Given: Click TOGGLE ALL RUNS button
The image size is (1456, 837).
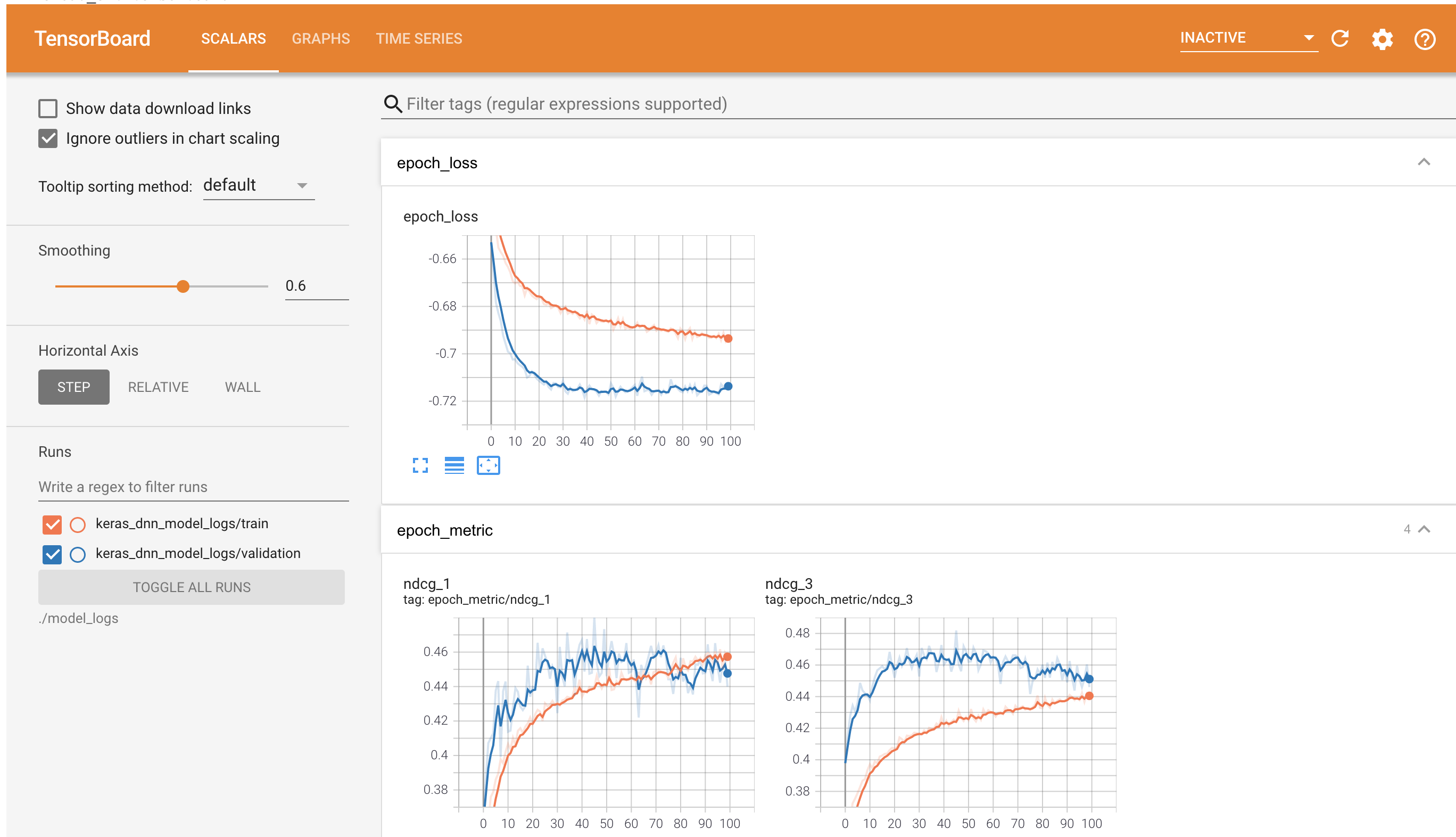Looking at the screenshot, I should point(191,586).
